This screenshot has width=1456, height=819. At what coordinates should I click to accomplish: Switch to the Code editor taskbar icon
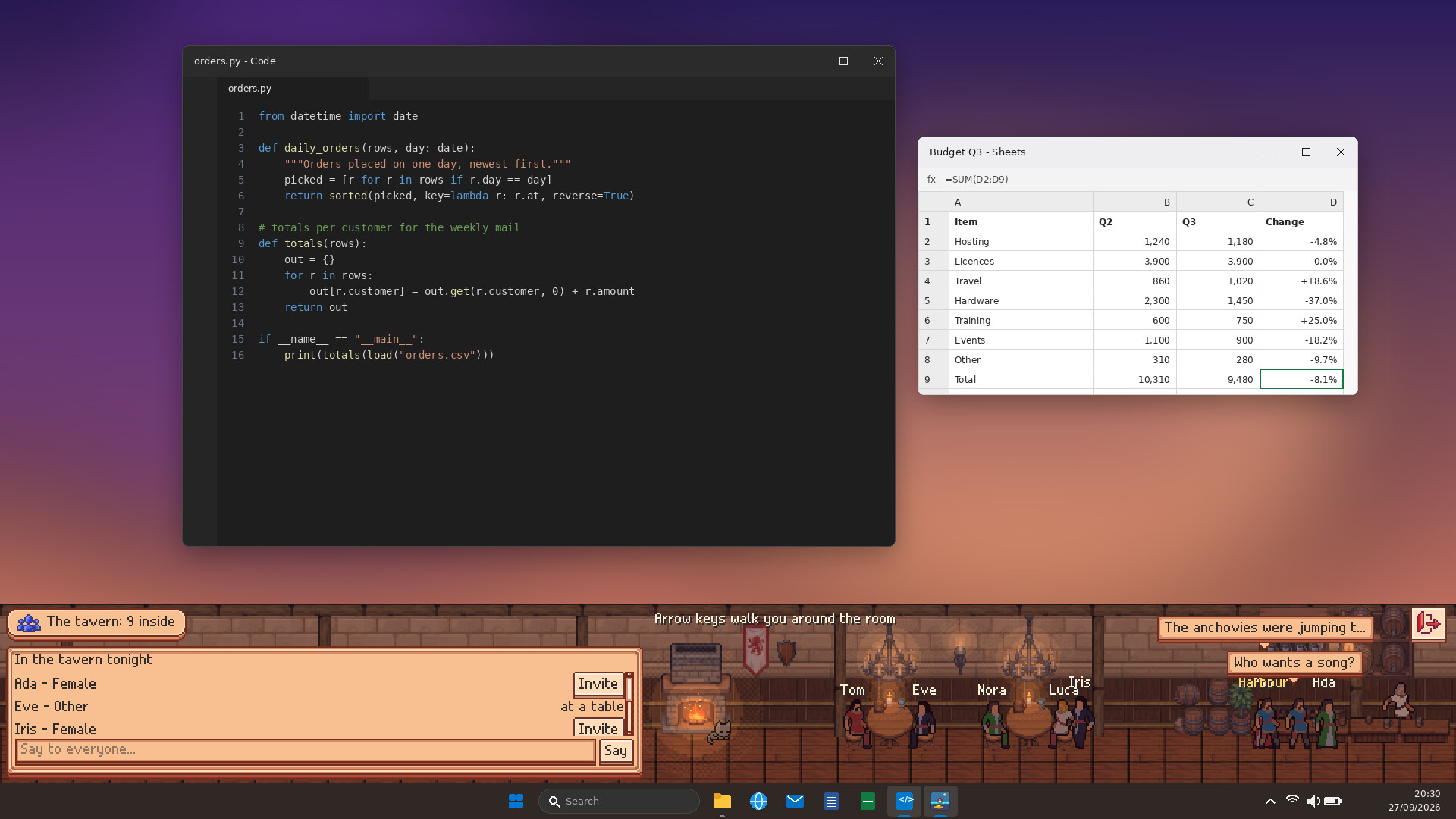[905, 801]
